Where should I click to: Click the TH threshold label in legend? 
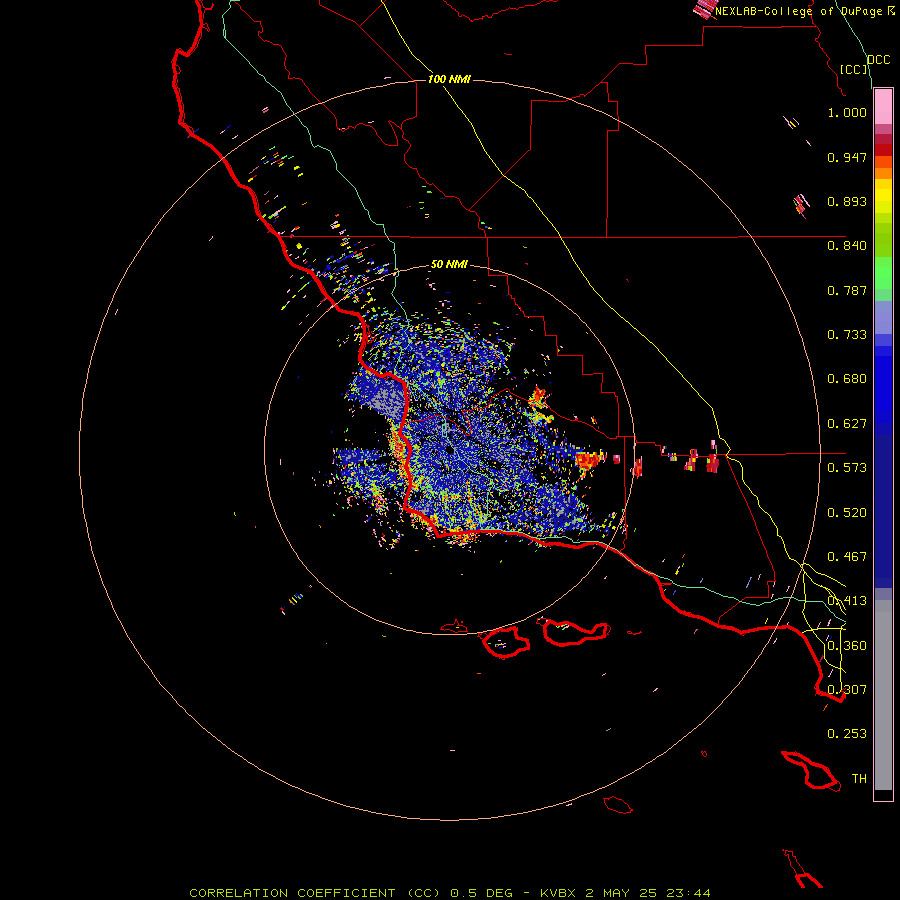tap(859, 779)
